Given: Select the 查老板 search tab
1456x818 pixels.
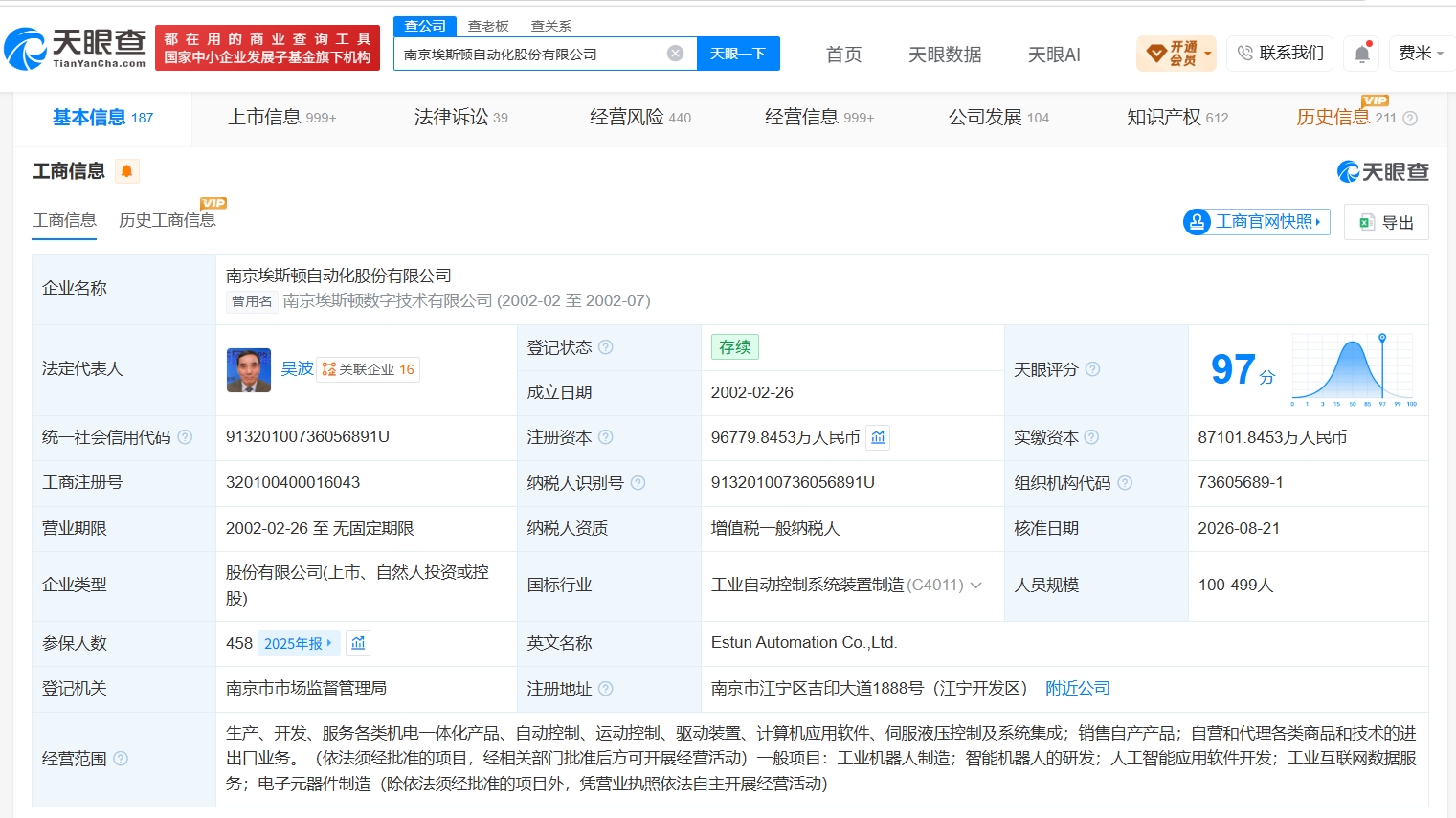Looking at the screenshot, I should (x=488, y=26).
